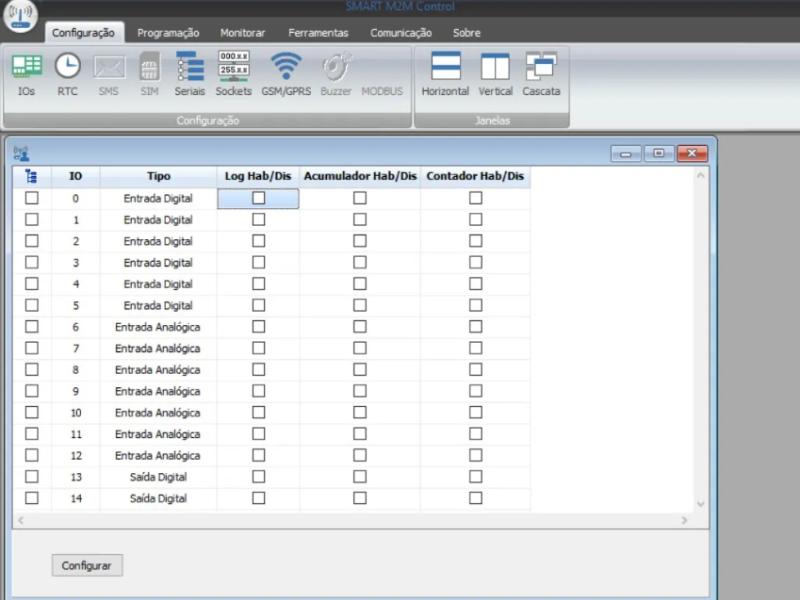Viewport: 800px width, 600px height.
Task: Enable Contador checkbox for IO 6
Action: [475, 327]
